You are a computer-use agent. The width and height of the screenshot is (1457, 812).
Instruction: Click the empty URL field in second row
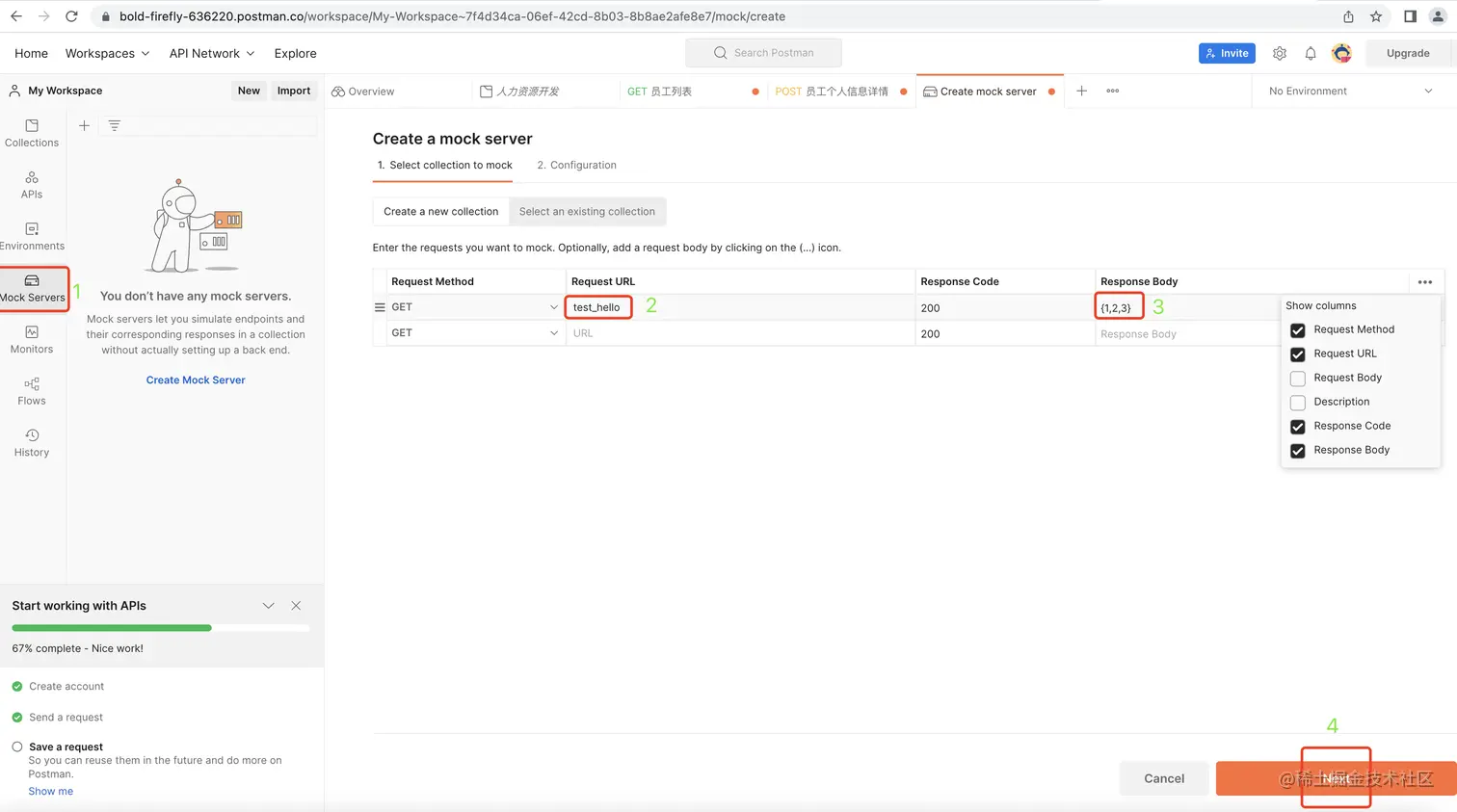click(740, 333)
